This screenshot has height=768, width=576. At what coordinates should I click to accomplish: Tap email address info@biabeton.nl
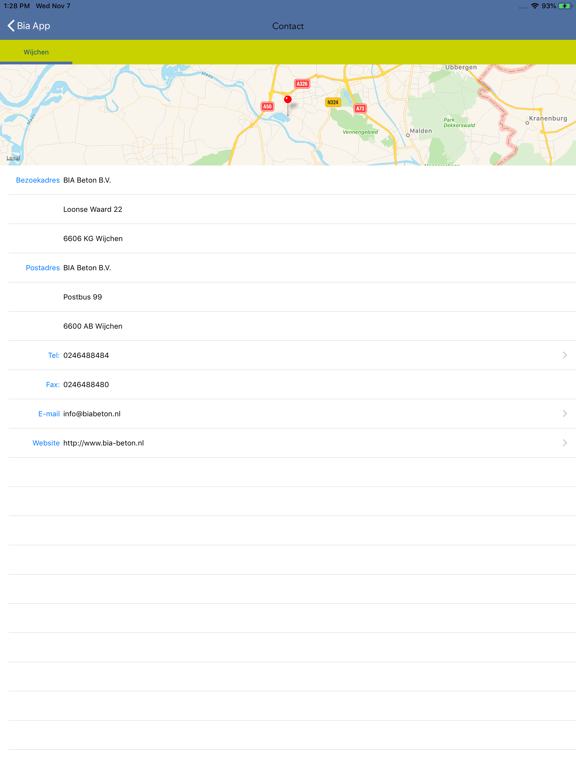coord(92,414)
